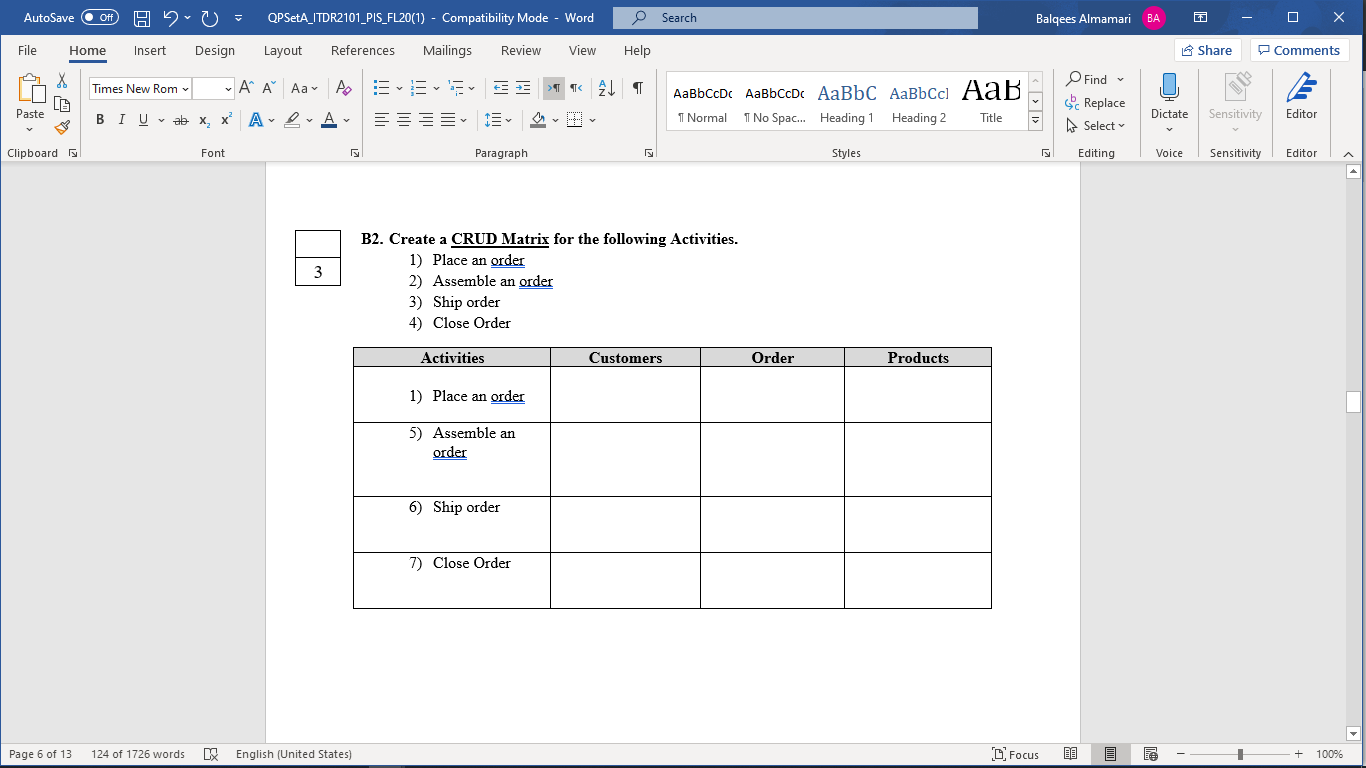Click the Comments button
1366x768 pixels.
click(x=1298, y=50)
